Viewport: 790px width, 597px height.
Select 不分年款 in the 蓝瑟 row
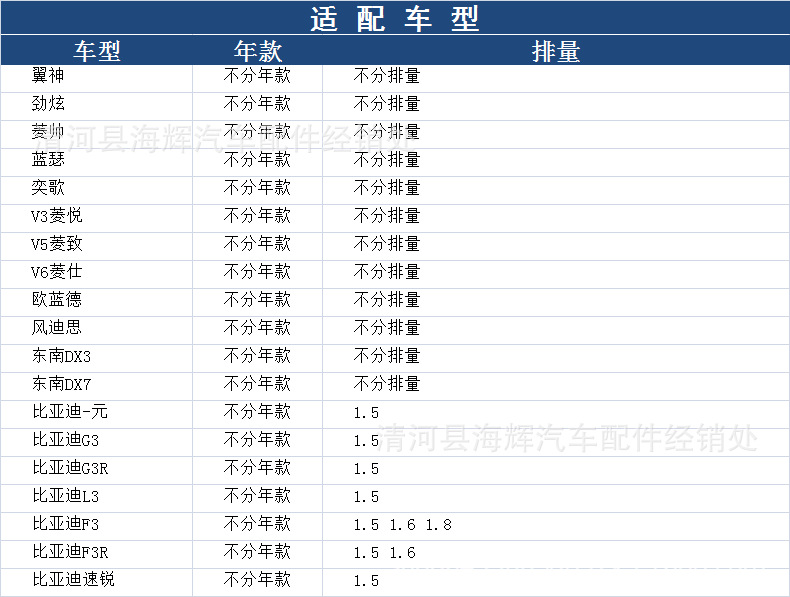(257, 160)
